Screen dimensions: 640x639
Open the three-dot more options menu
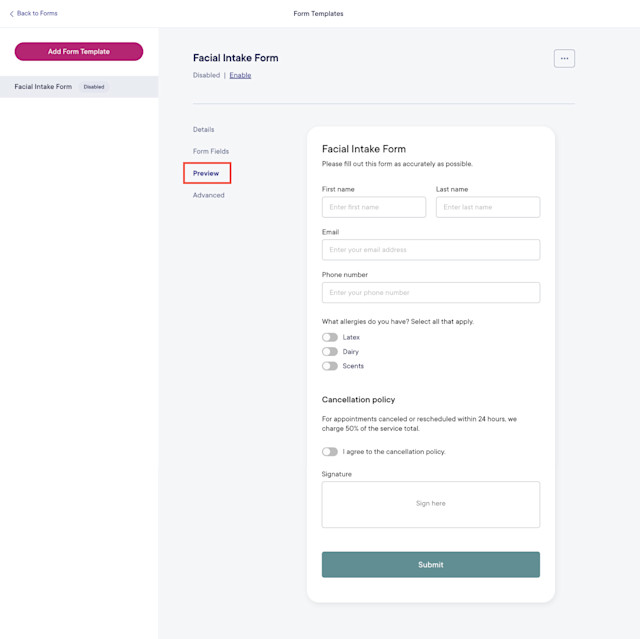(564, 58)
